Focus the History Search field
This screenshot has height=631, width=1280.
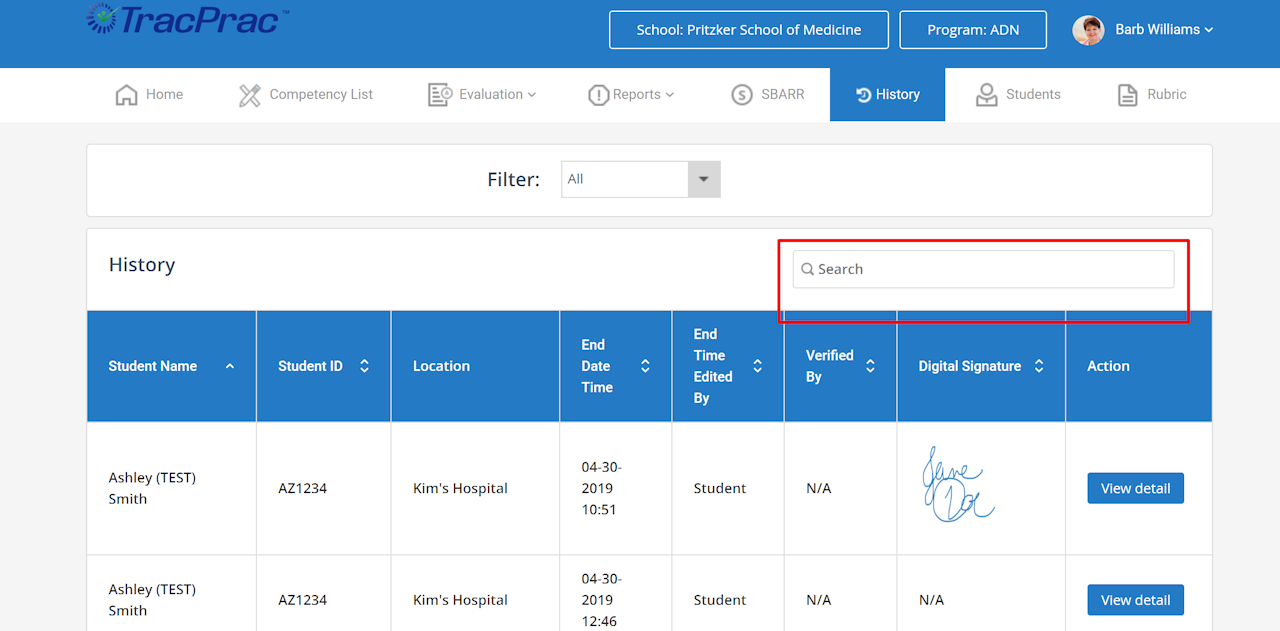click(x=990, y=269)
